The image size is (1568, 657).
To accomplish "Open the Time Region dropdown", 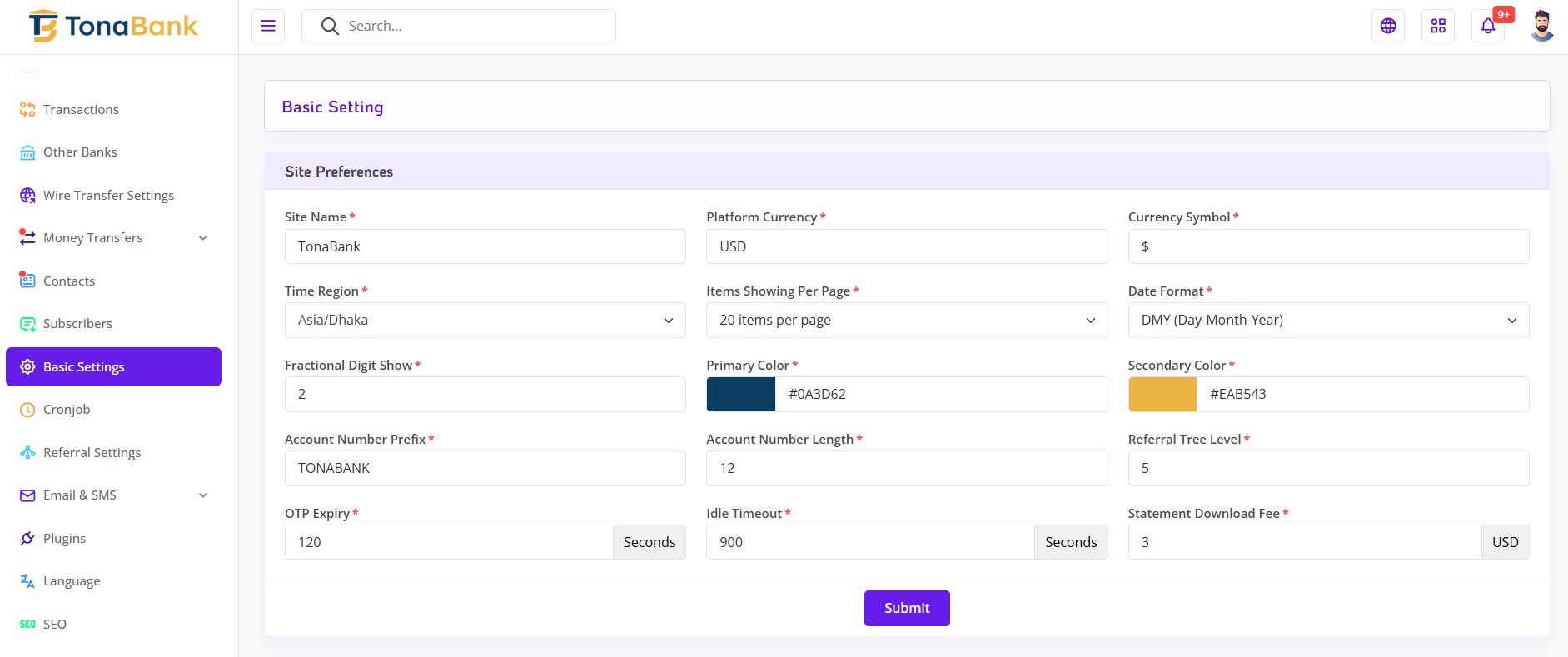I will 485,321.
